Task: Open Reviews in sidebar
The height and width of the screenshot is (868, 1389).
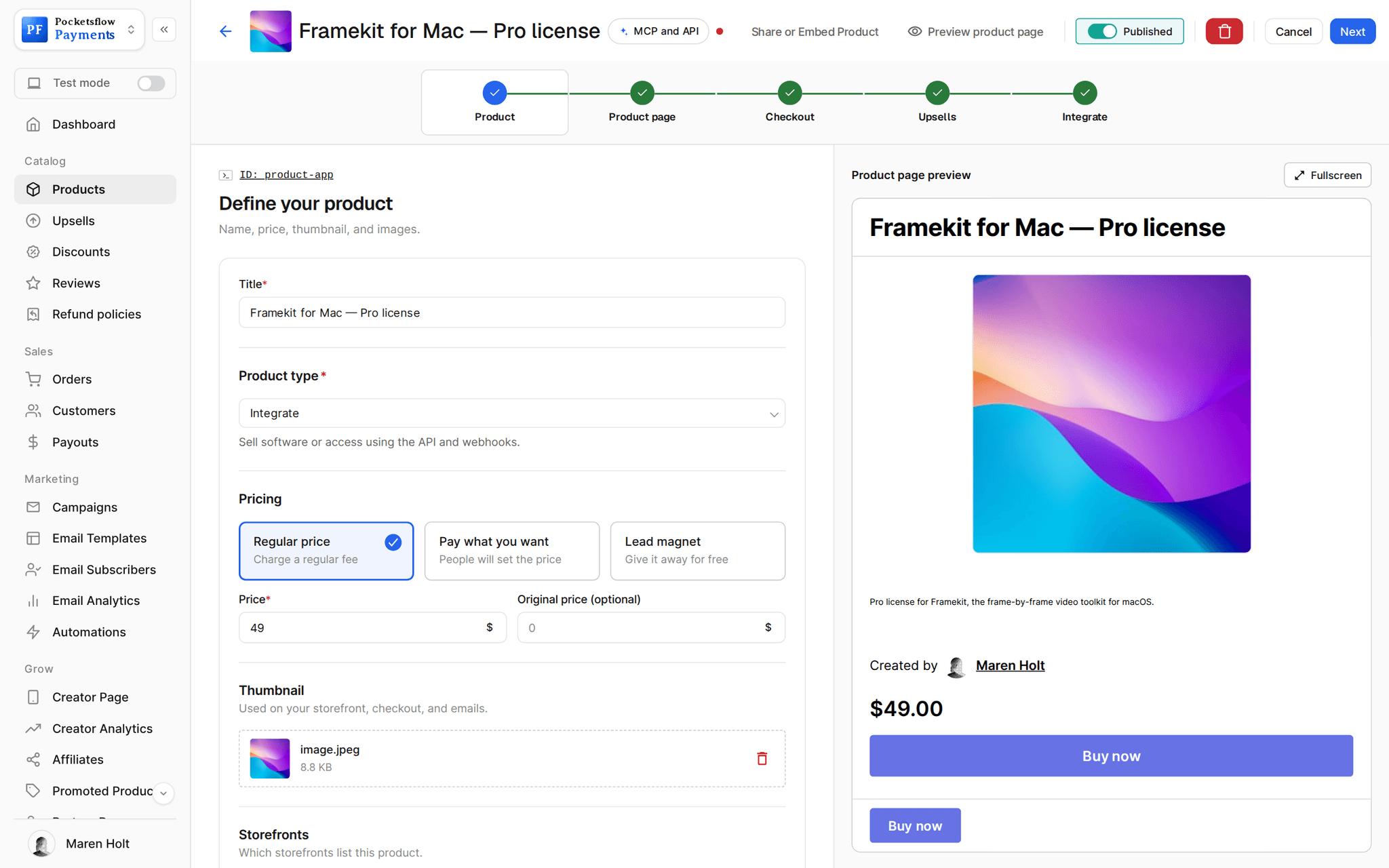Action: (95, 283)
